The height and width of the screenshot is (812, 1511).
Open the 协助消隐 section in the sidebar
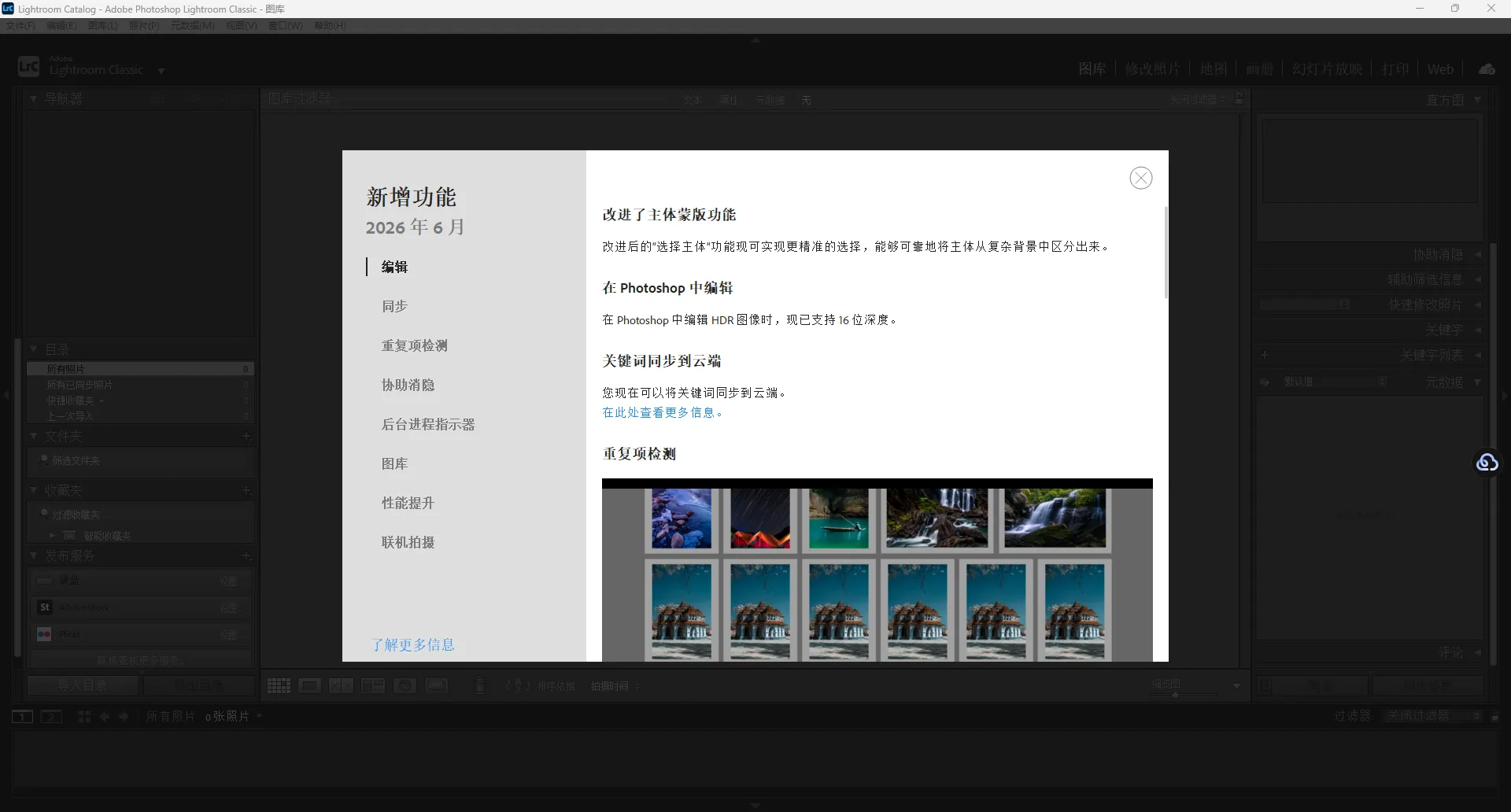point(408,385)
